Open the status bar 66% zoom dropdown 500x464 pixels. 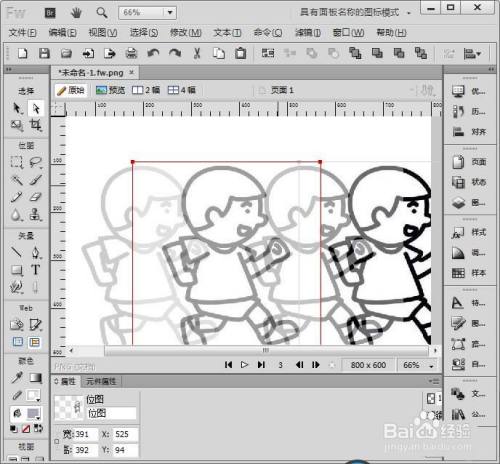tap(431, 366)
